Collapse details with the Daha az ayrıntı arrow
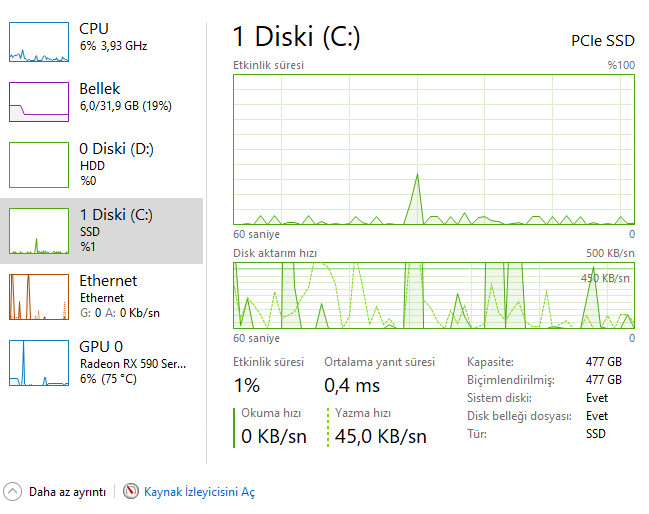 [13, 492]
